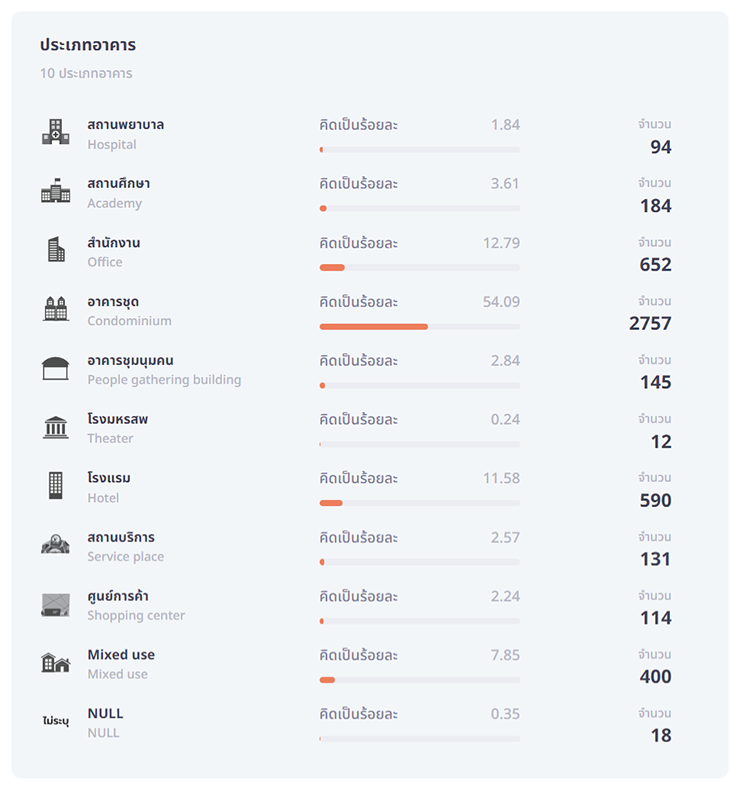Click the ประเภทอาคาร section heading

pos(88,45)
